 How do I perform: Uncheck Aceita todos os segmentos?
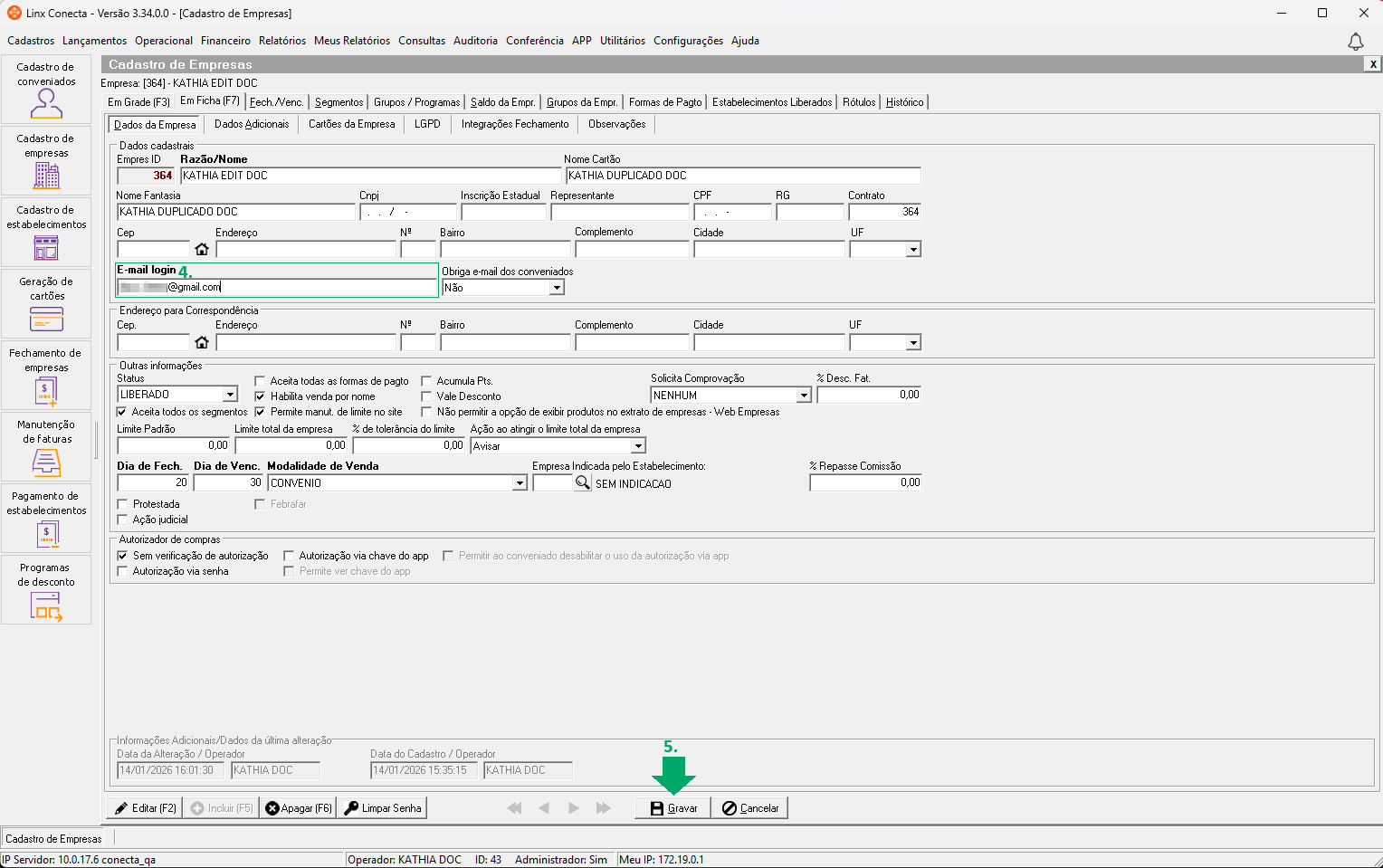coord(122,412)
